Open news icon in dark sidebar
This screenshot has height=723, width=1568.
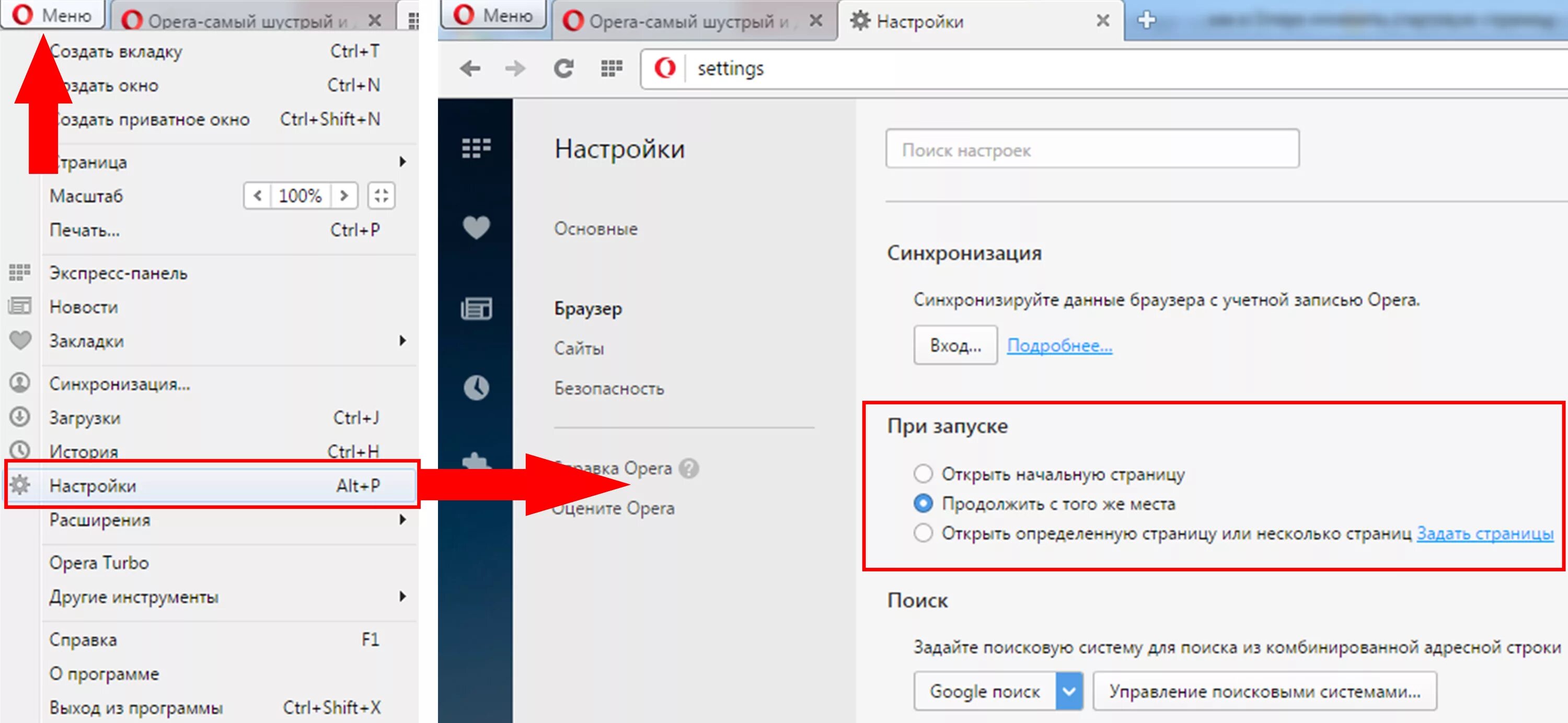476,309
